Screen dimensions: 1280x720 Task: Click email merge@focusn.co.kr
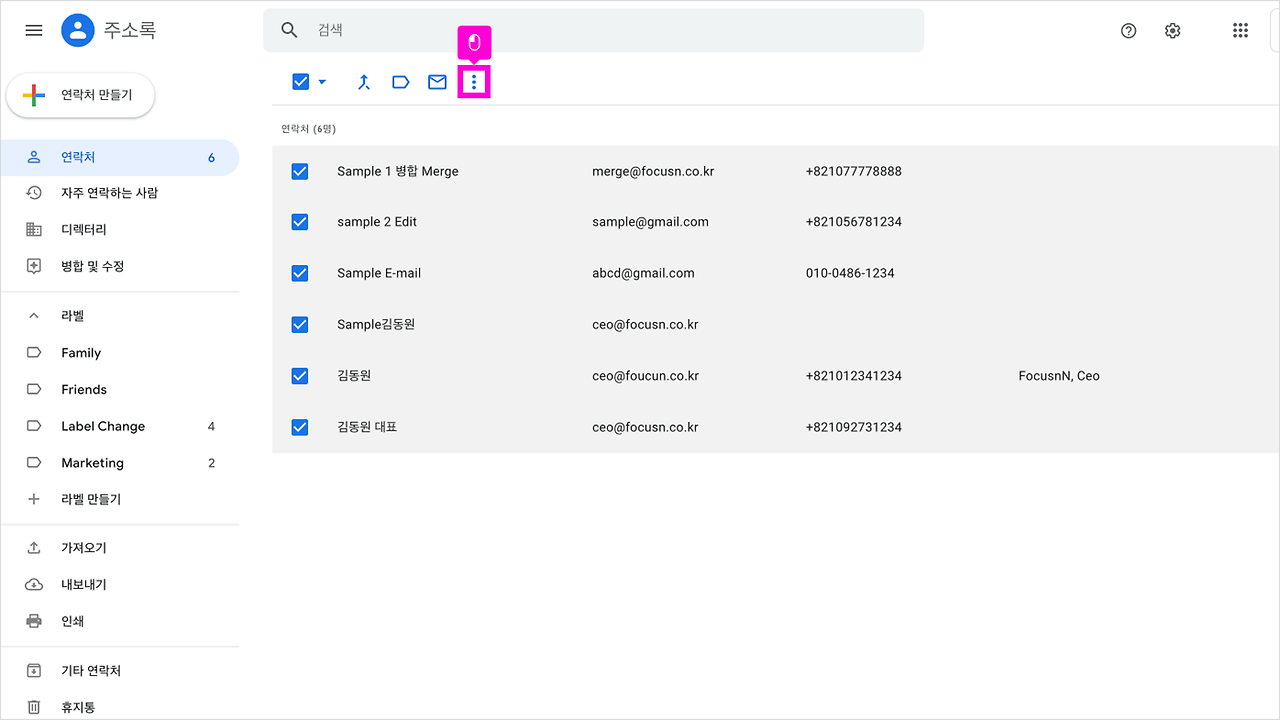[x=653, y=171]
